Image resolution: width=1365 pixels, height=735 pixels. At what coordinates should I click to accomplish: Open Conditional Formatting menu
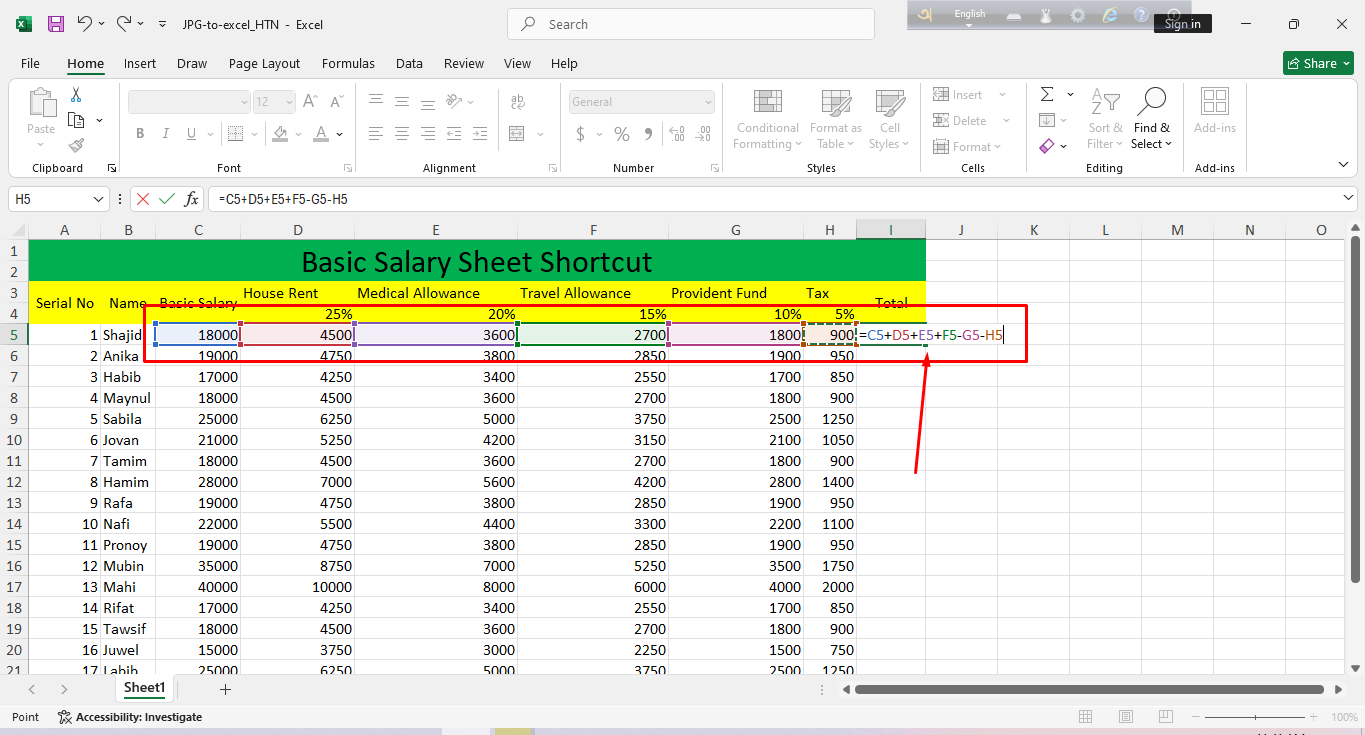[767, 119]
